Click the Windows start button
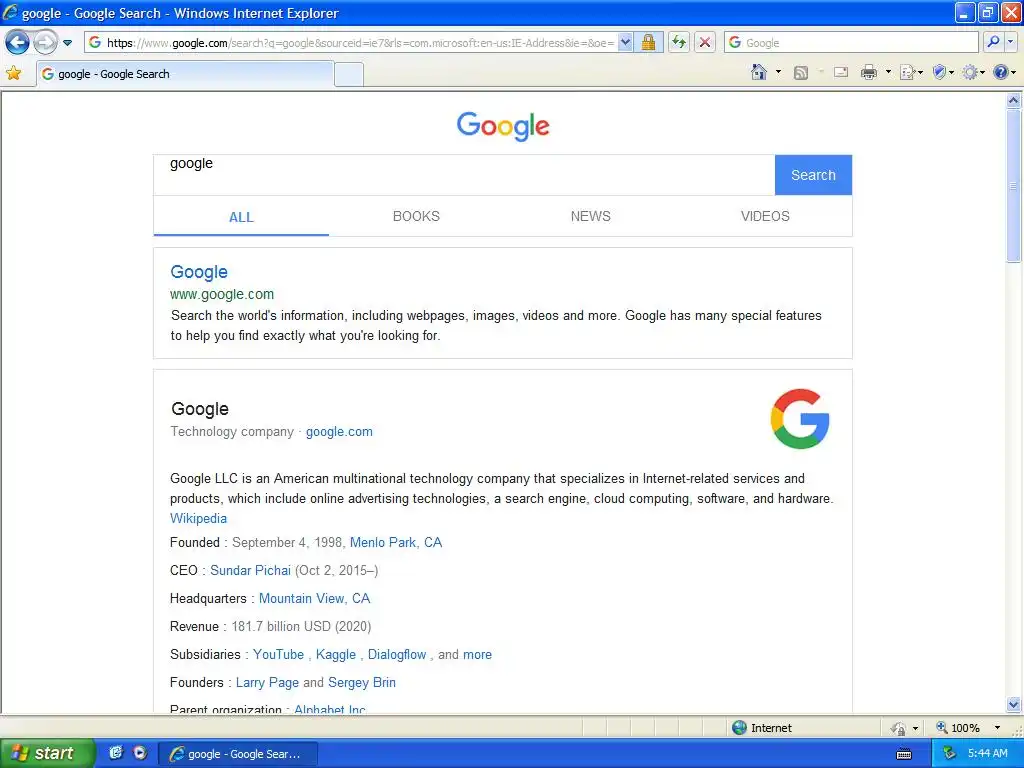The height and width of the screenshot is (768, 1024). 46,753
